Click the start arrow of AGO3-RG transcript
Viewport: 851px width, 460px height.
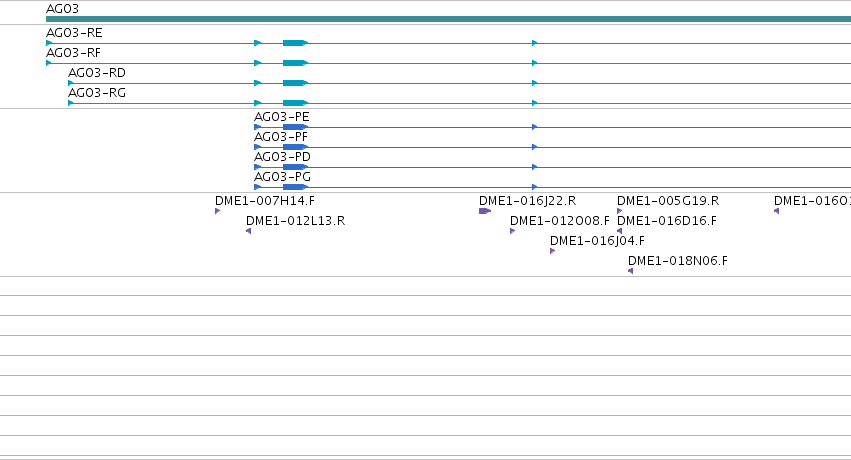point(71,103)
